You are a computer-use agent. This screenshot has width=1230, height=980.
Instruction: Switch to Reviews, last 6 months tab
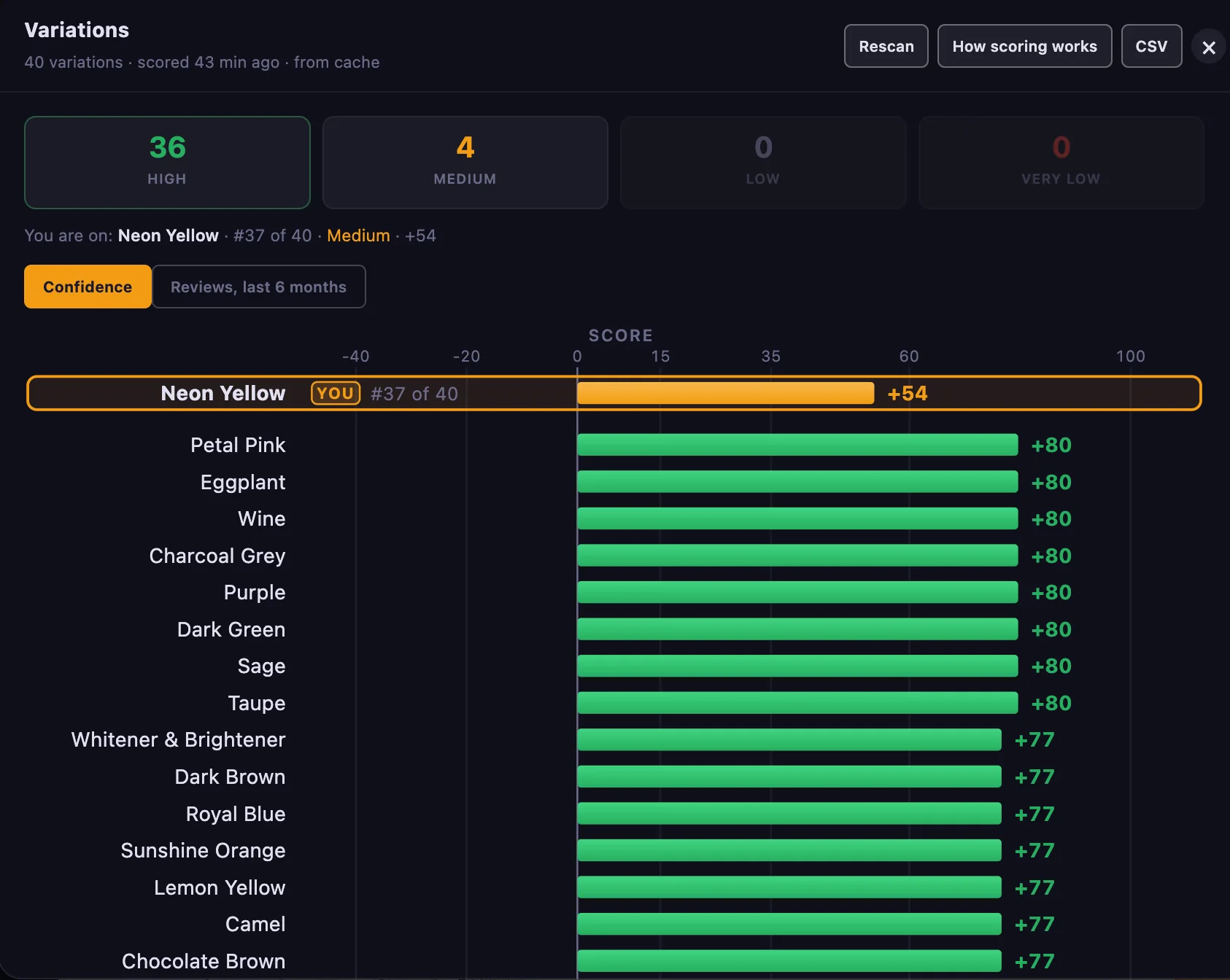coord(258,287)
